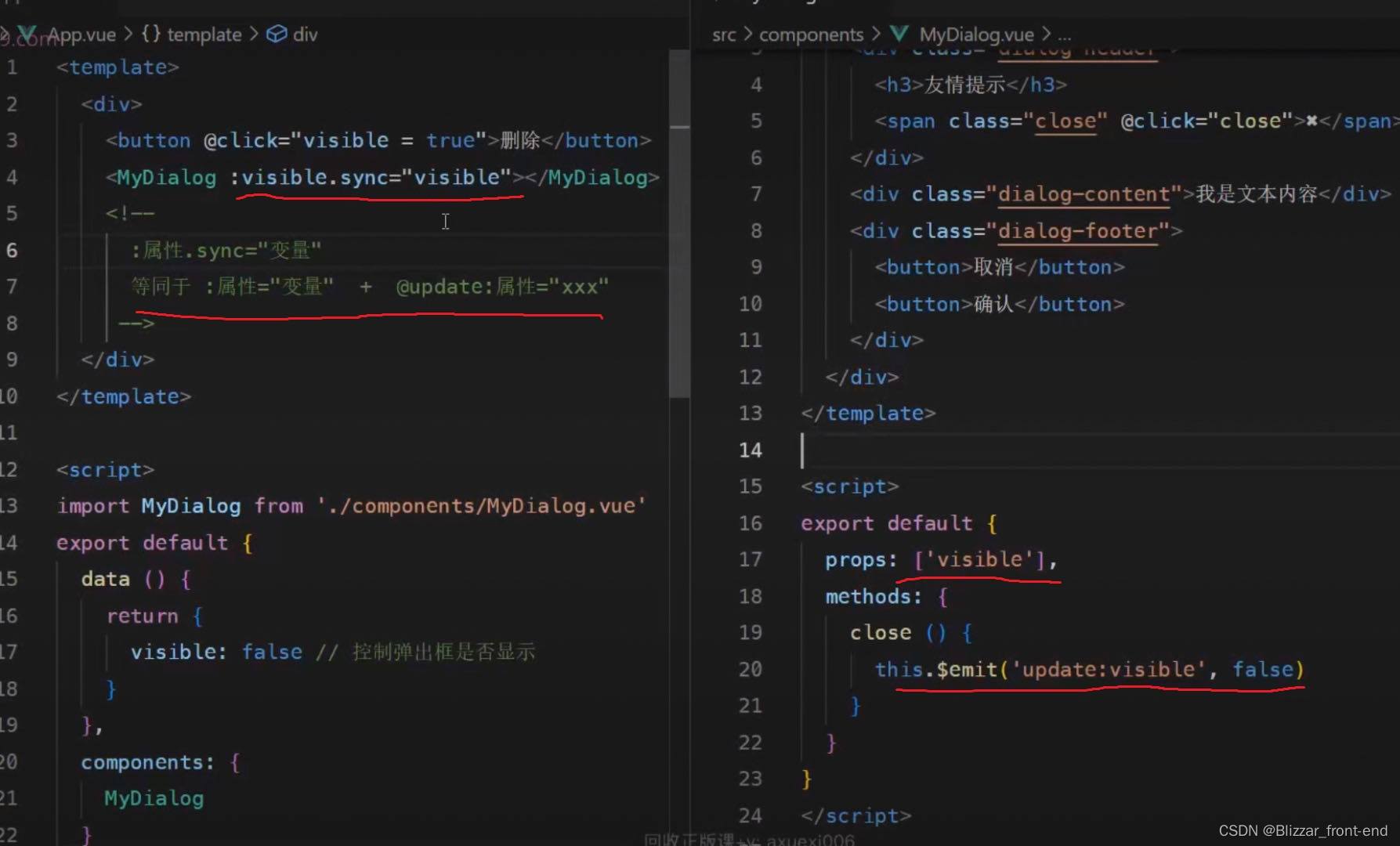Open template breadcrumb segment
Image resolution: width=1400 pixels, height=846 pixels.
204,34
